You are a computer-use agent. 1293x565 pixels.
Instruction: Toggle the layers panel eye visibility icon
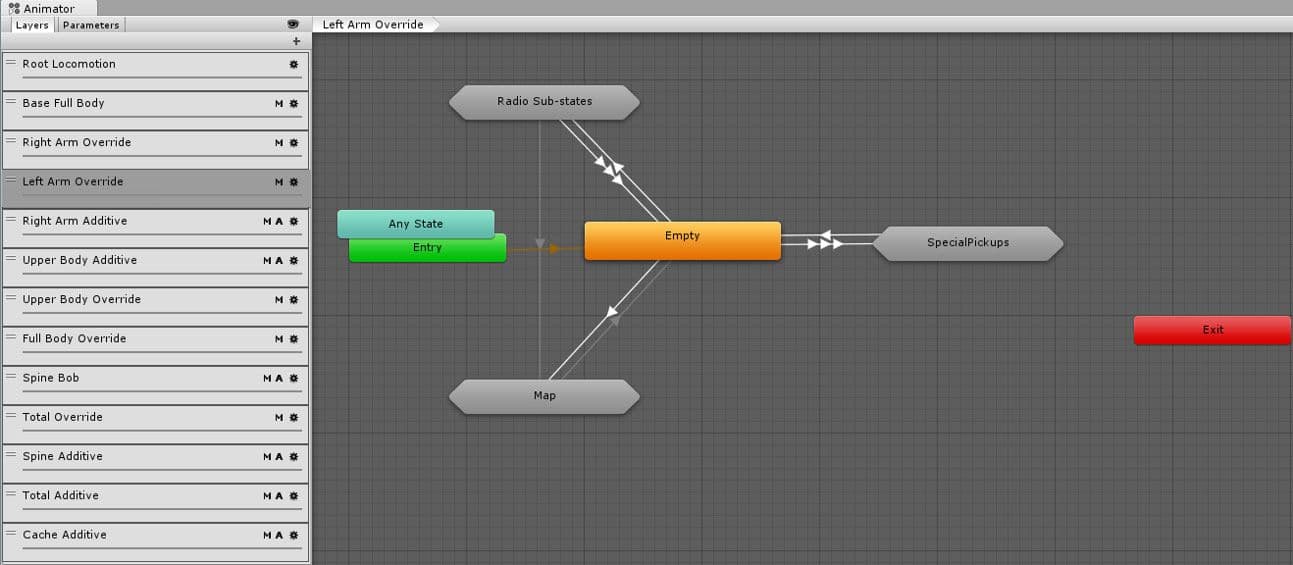click(293, 24)
